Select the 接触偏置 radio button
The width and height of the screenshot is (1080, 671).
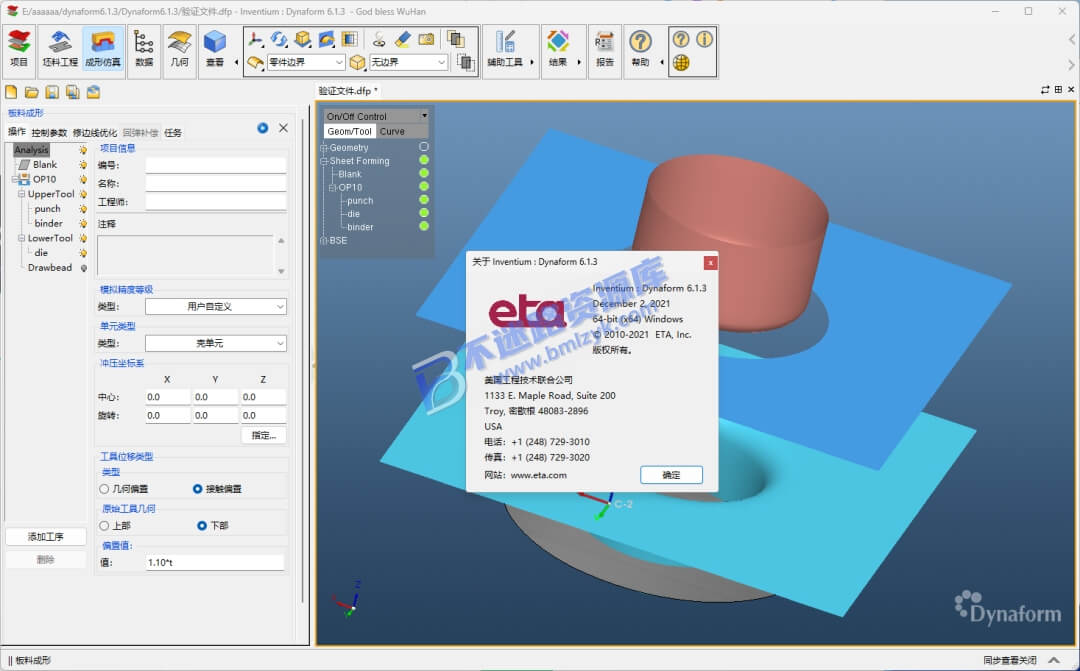coord(198,489)
